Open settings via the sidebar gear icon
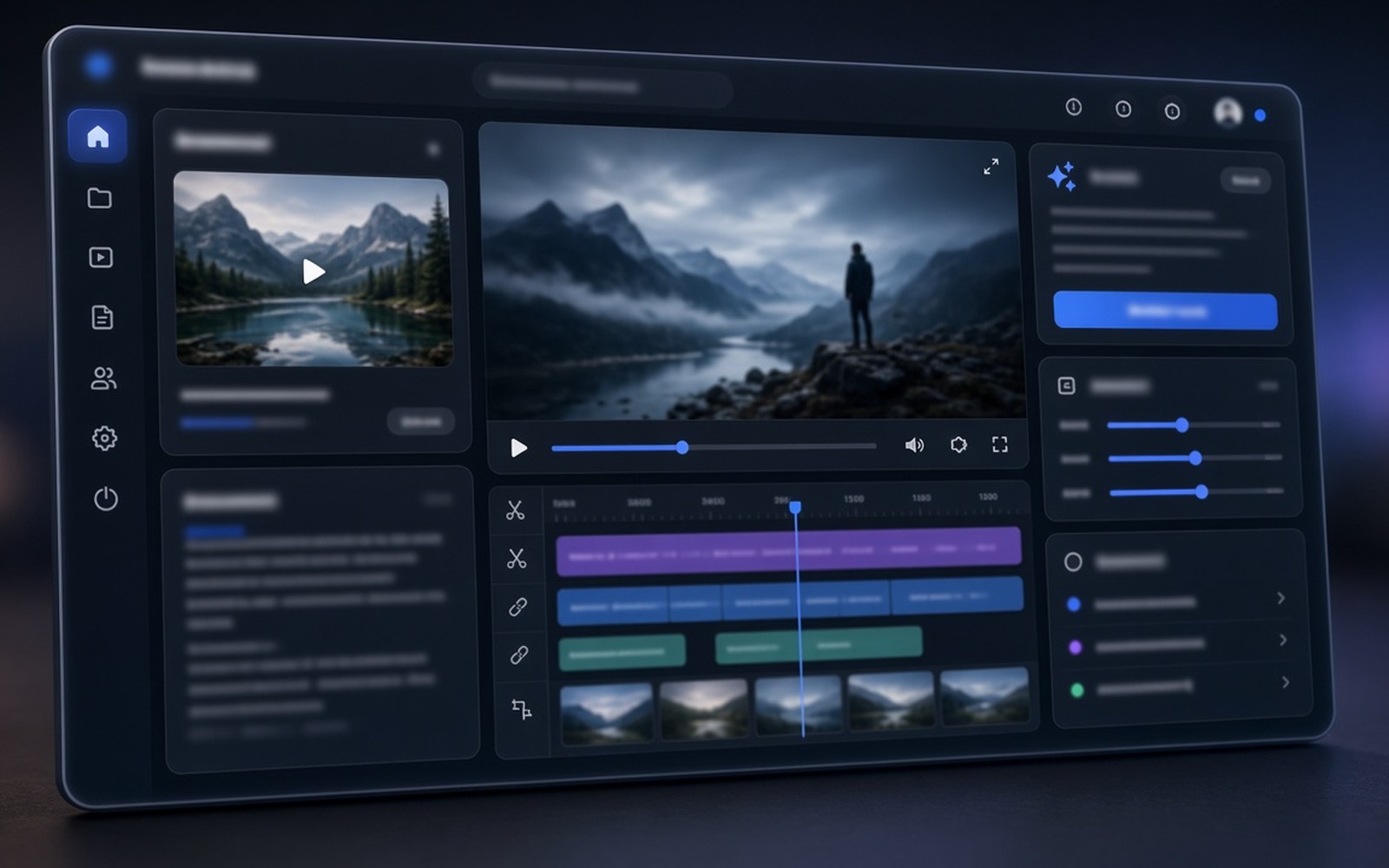 coord(104,437)
